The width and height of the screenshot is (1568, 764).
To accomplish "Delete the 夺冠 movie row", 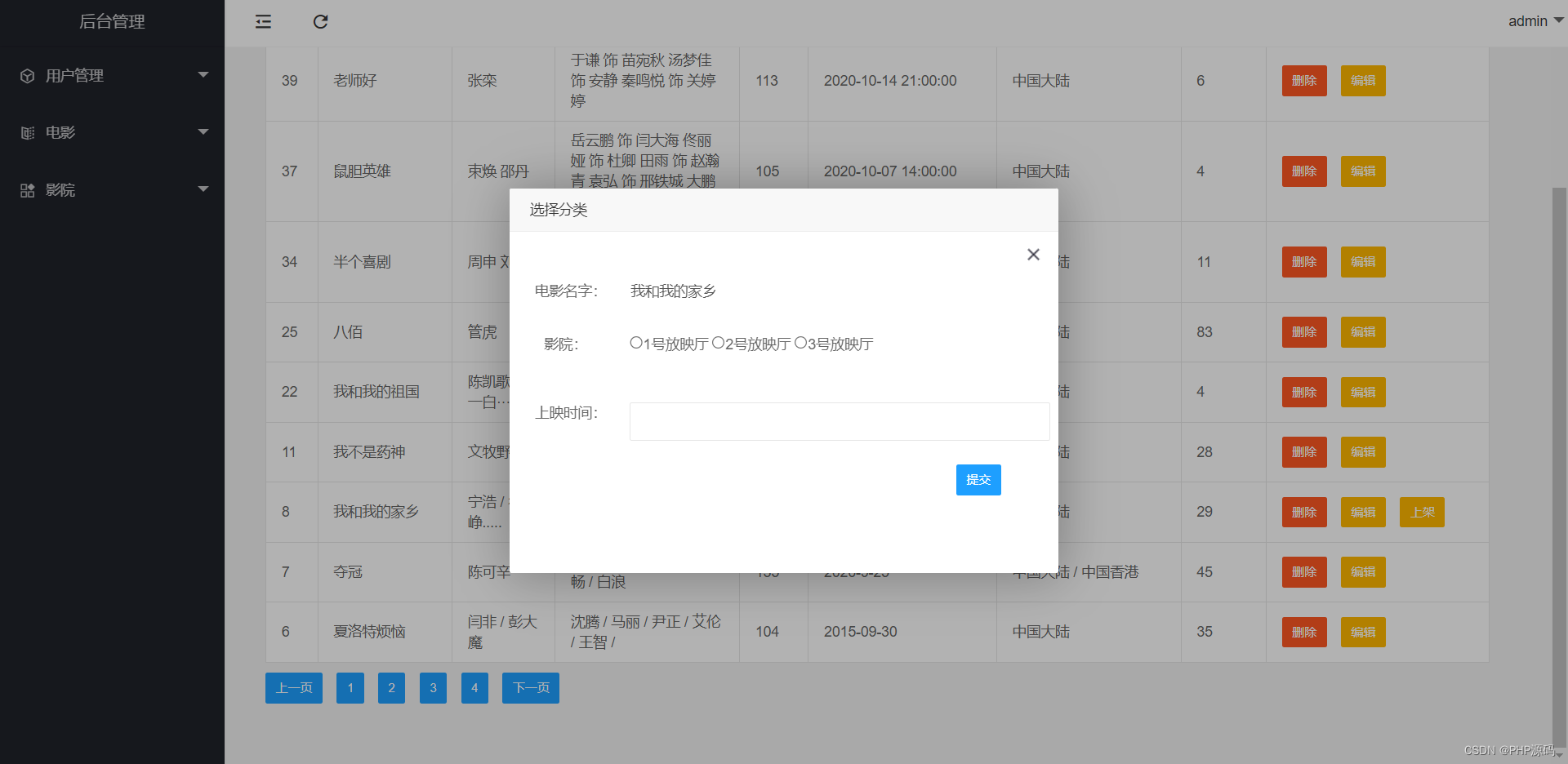I will tap(1304, 572).
